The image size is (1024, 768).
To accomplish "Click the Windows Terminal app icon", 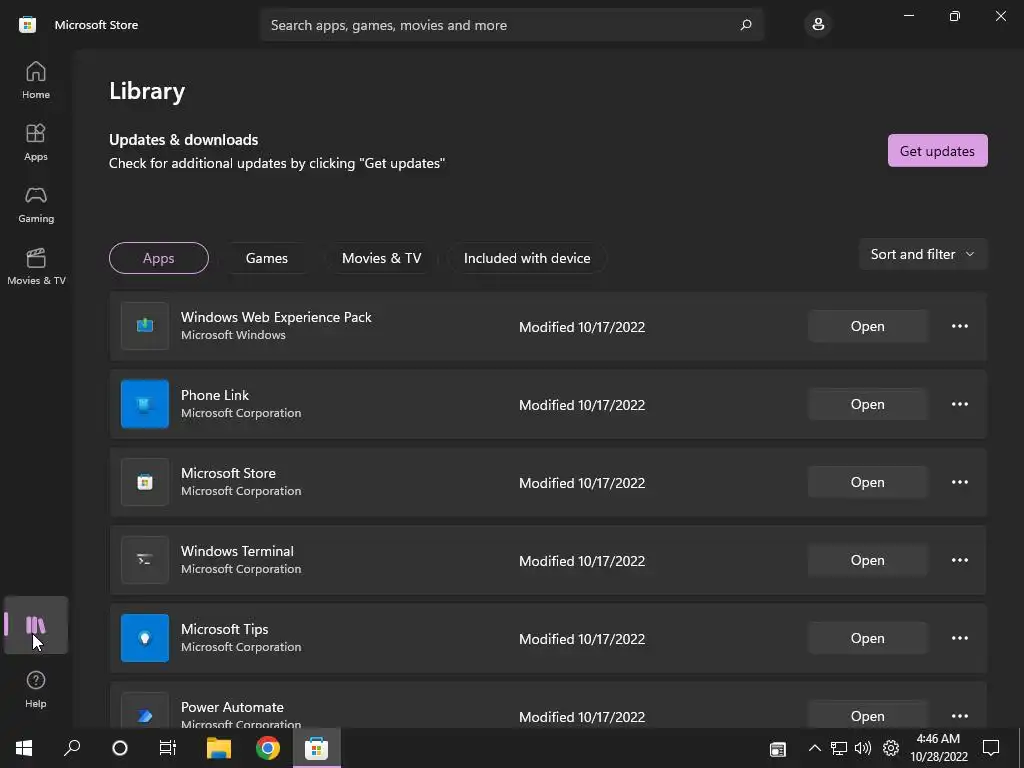I will point(145,560).
